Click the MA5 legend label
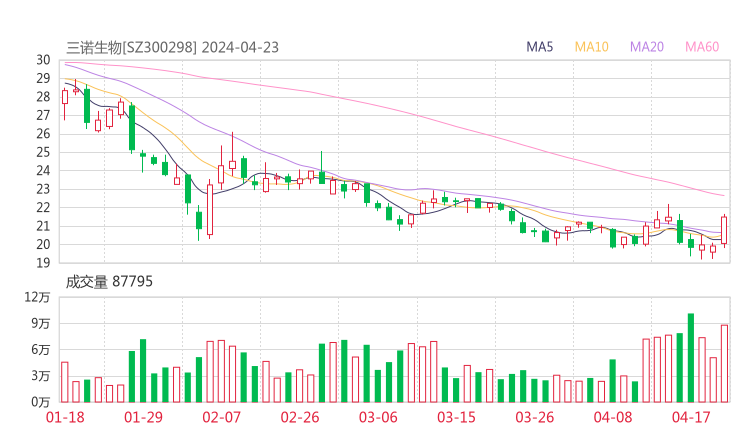740x440 pixels. coord(539,47)
